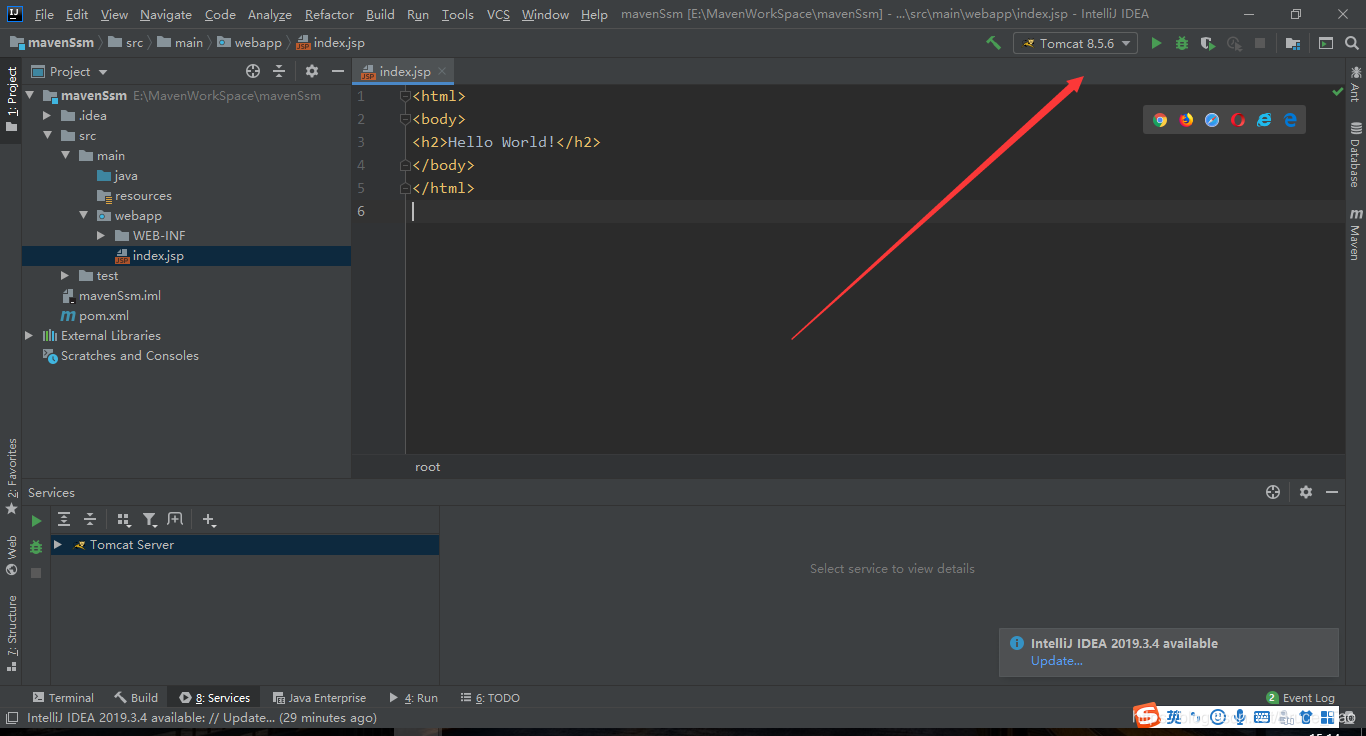
Task: Click Locate/Scroll from Source icon in Project panel
Action: tap(253, 71)
